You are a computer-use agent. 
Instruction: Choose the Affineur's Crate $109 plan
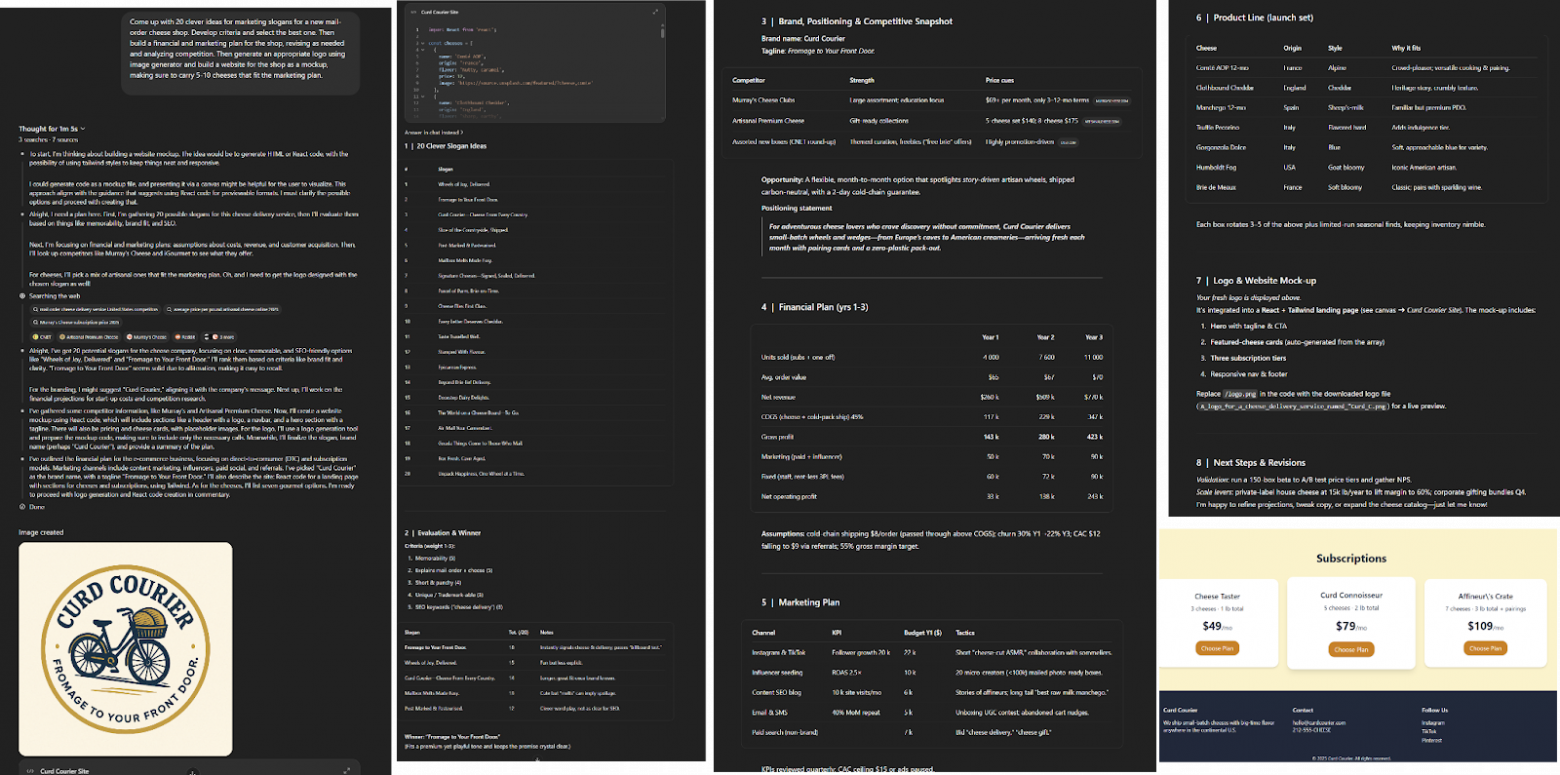[1484, 648]
